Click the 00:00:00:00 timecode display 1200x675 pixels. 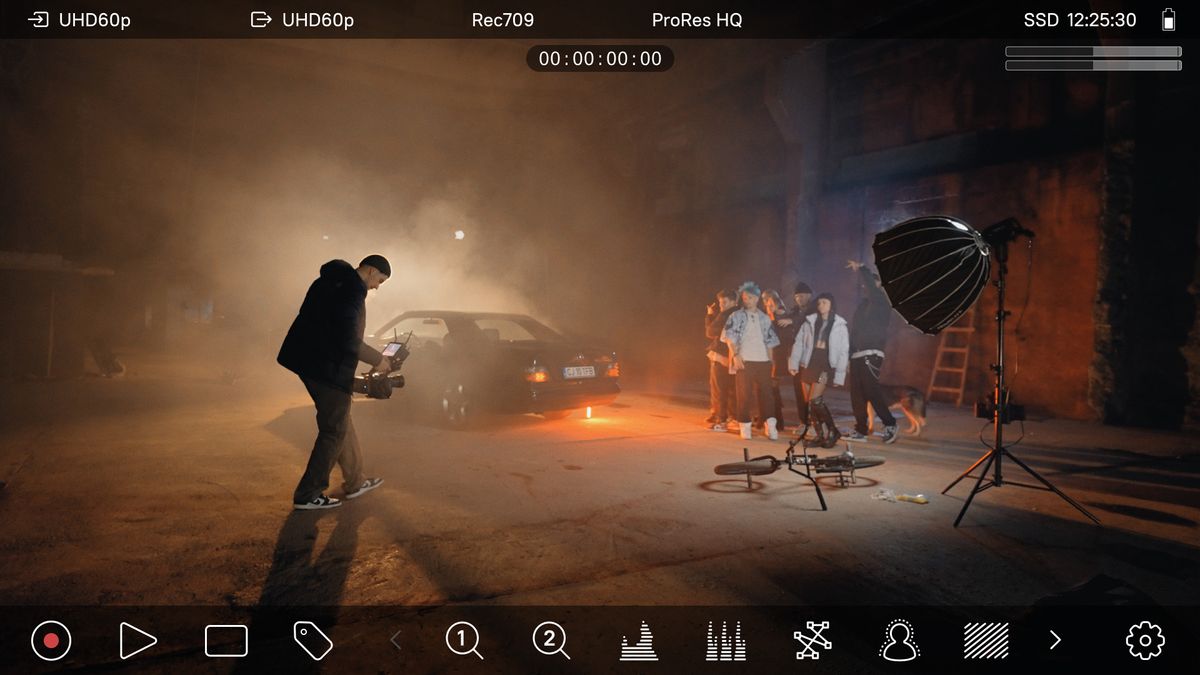pyautogui.click(x=598, y=58)
